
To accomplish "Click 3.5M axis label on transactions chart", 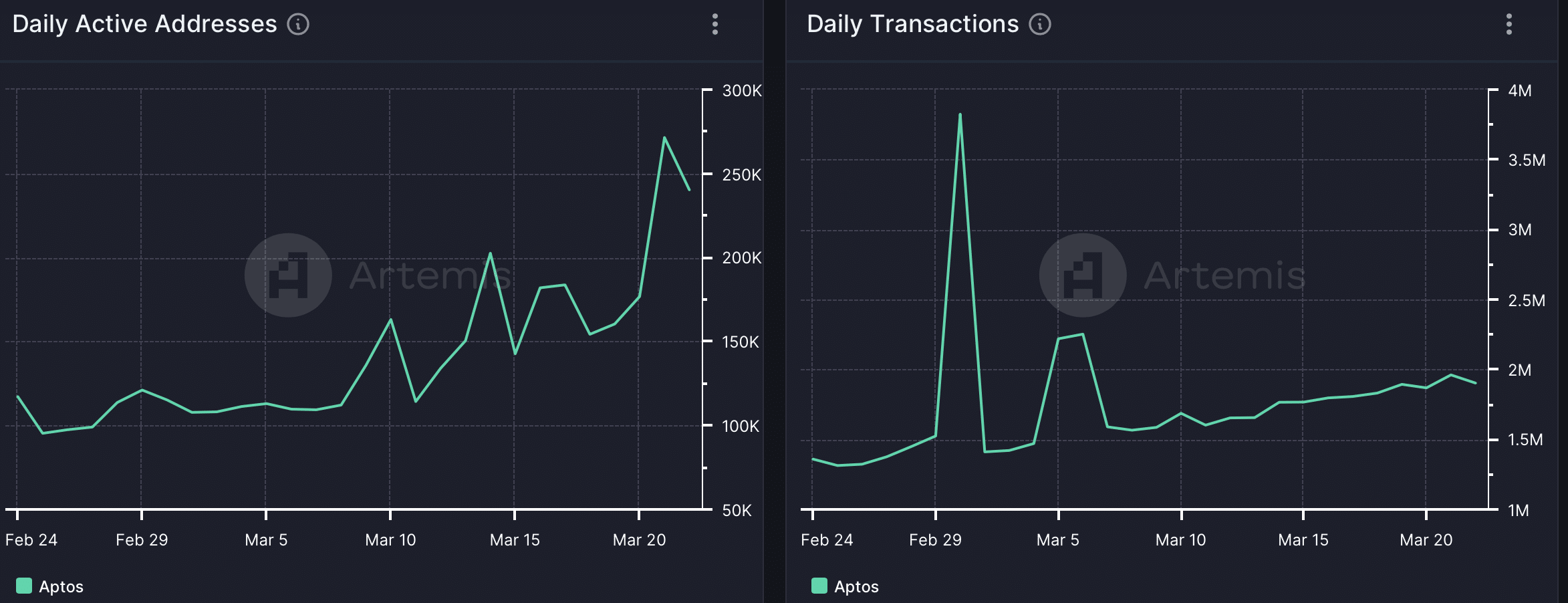I will pyautogui.click(x=1527, y=160).
